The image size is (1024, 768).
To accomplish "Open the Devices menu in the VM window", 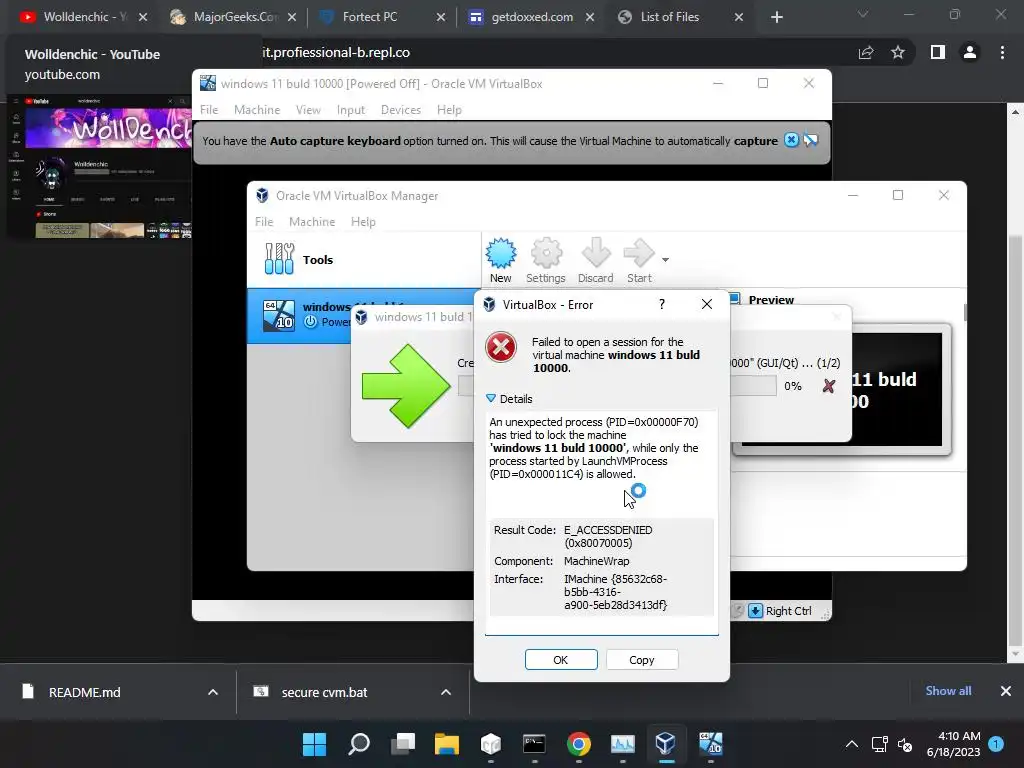I will point(401,110).
